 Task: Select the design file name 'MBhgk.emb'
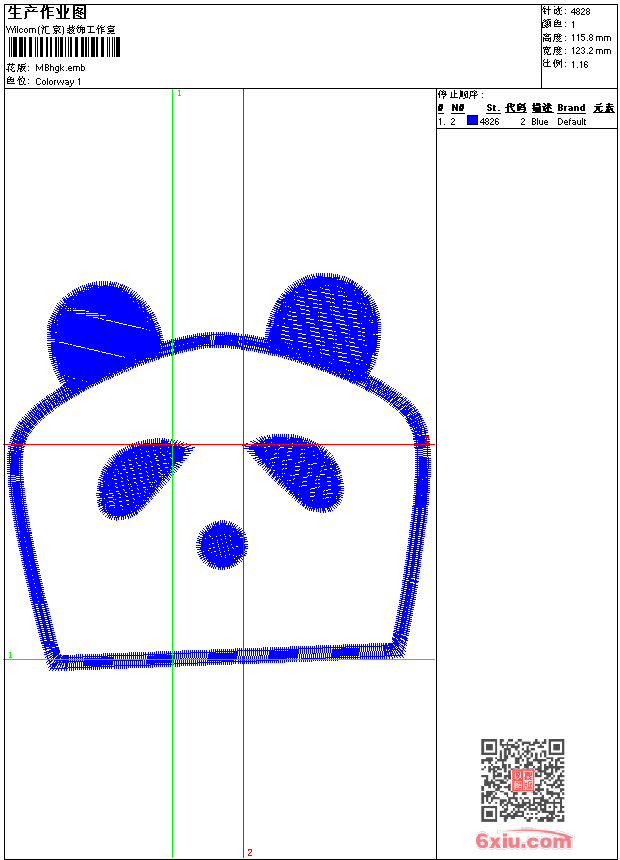click(x=60, y=68)
